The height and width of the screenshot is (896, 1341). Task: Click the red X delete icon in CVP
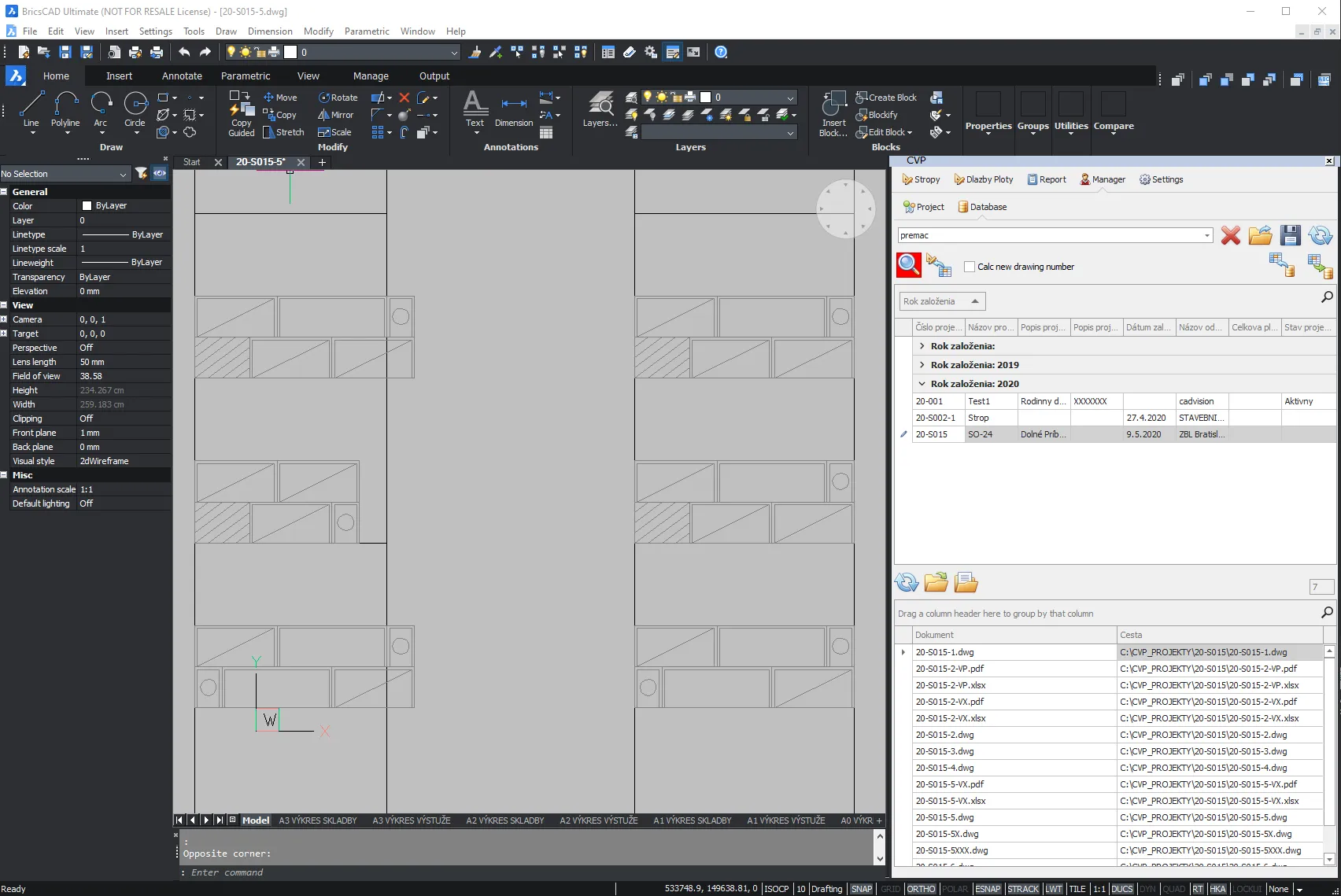click(x=1231, y=235)
